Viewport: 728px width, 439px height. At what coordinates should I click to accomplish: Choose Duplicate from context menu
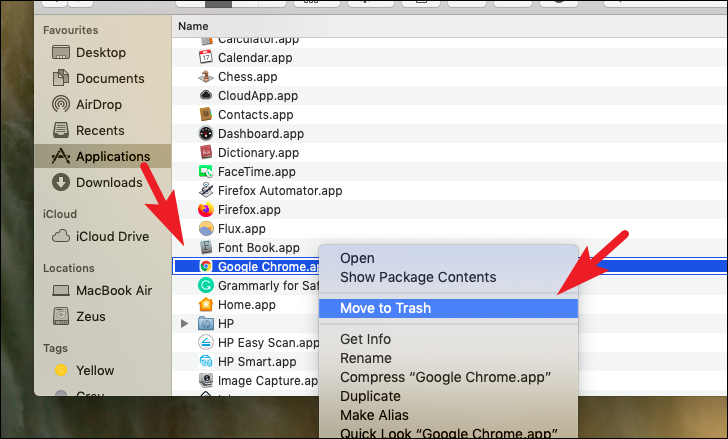point(448,396)
